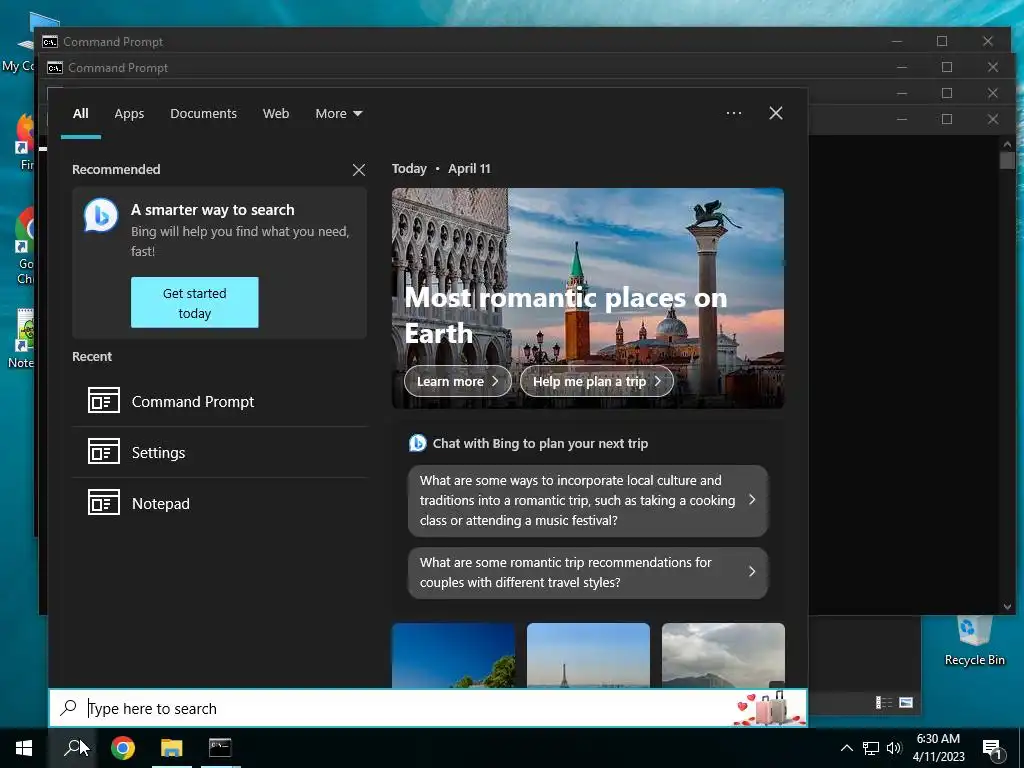Click the luggage hearts search highlight icon
The width and height of the screenshot is (1024, 768).
coord(769,708)
